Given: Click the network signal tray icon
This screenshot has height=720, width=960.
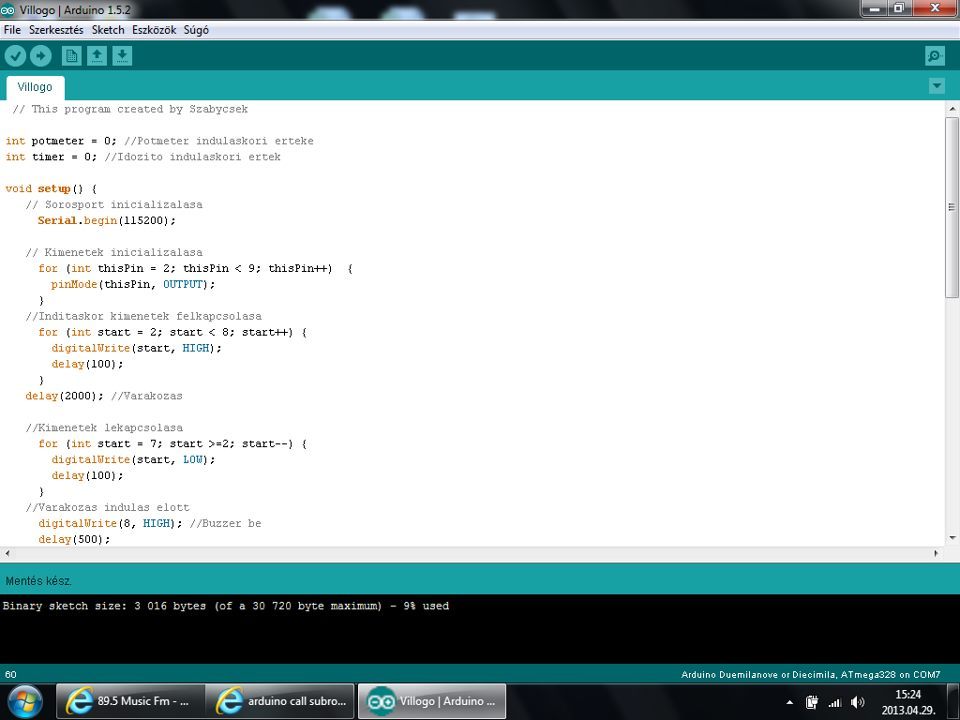Looking at the screenshot, I should coord(834,702).
